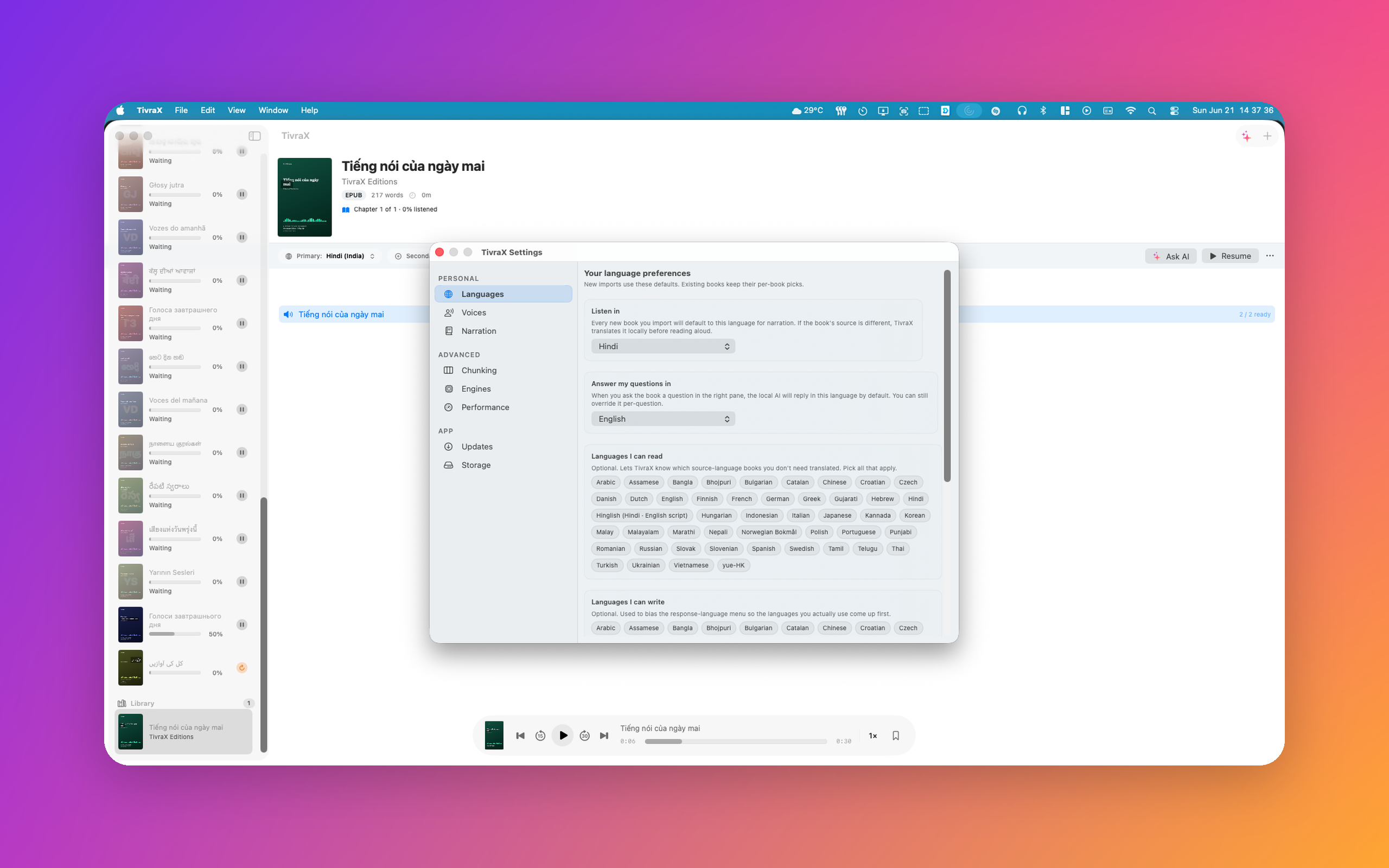Screen dimensions: 1389x868
Task: Open the TivraX app menu
Action: pos(149,110)
